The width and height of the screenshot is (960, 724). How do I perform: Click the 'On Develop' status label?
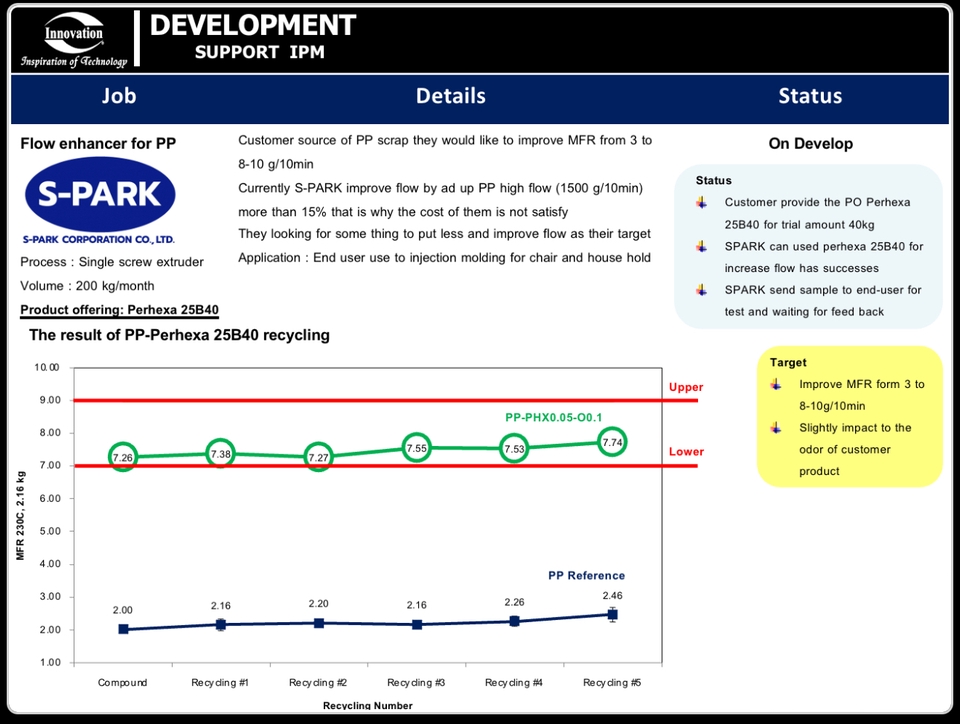(810, 143)
